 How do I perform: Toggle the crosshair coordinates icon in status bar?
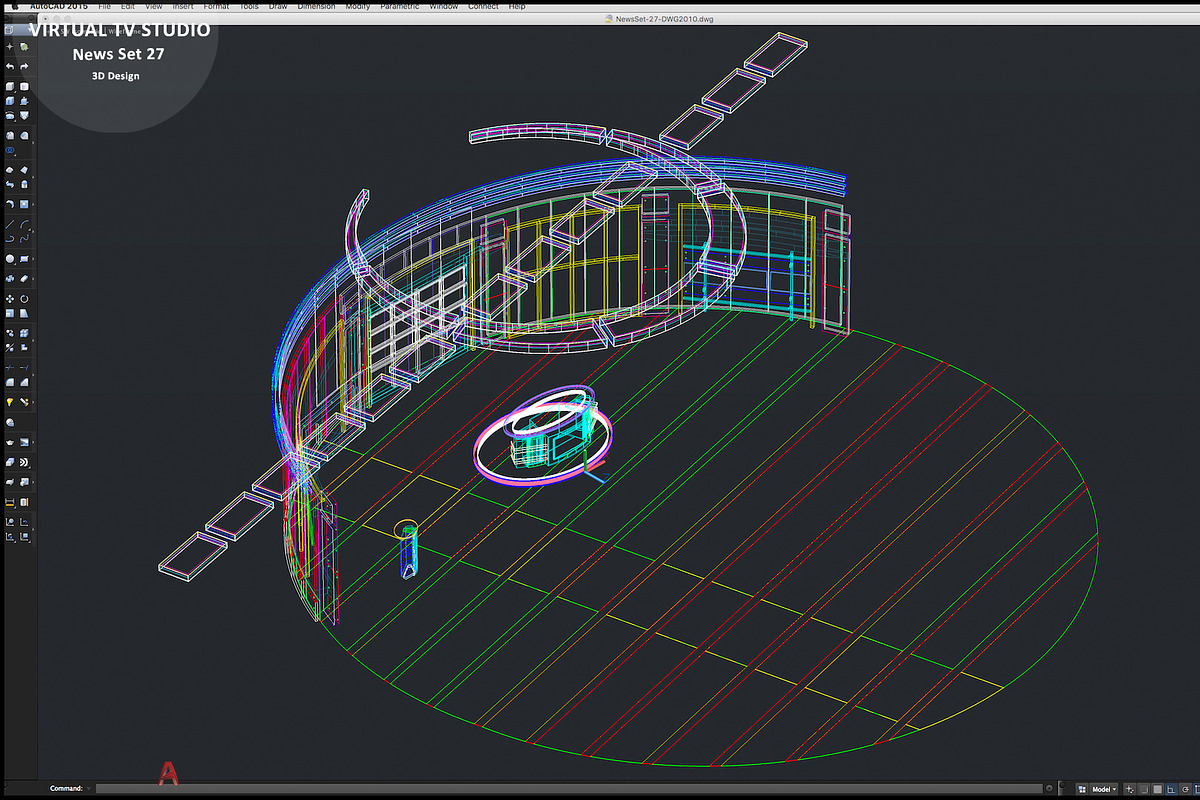tap(1129, 789)
